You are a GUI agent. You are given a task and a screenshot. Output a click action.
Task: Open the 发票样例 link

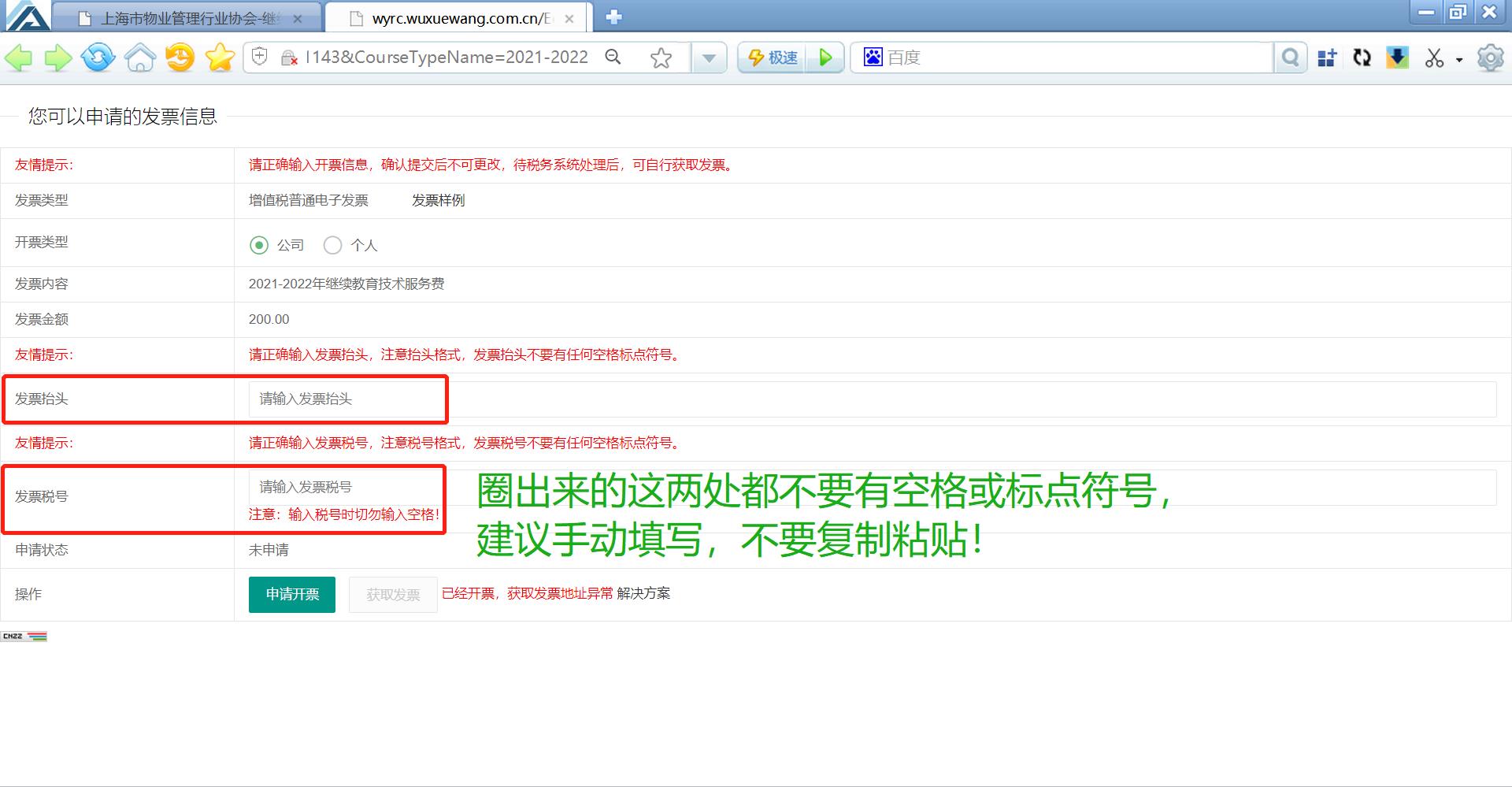[x=438, y=200]
